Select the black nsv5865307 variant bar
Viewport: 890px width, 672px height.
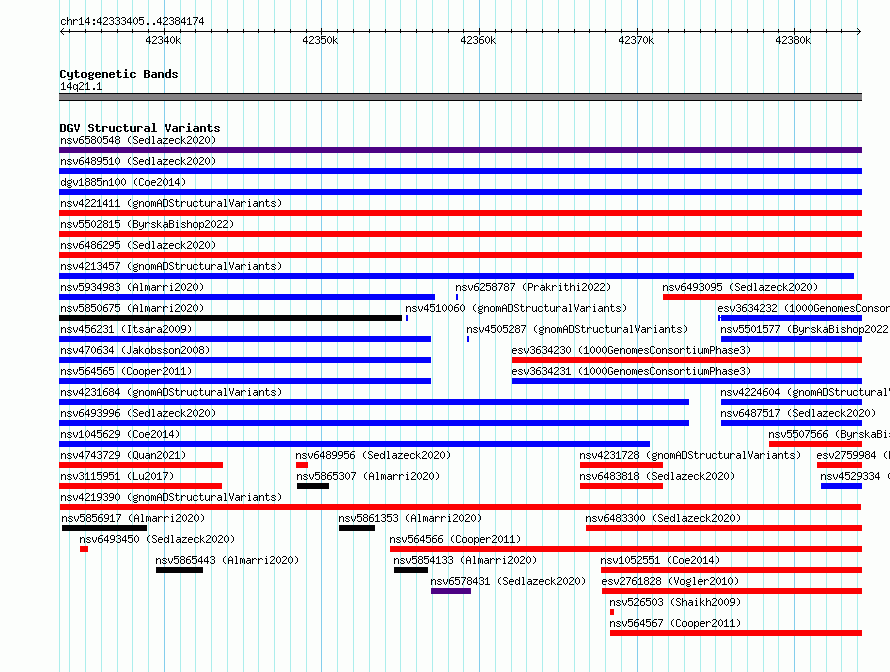[313, 486]
